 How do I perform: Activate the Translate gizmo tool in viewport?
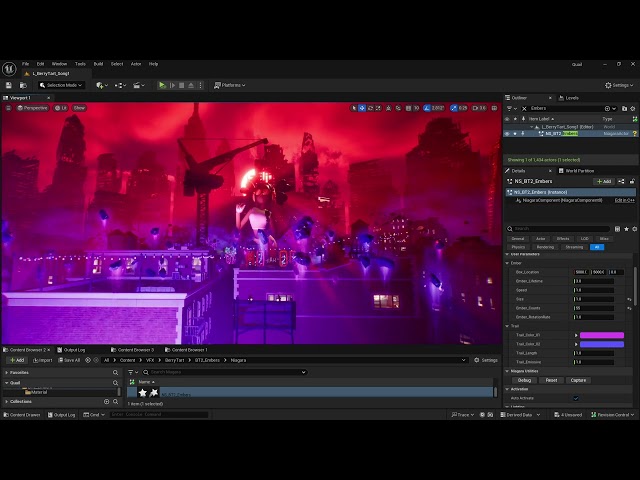click(x=362, y=108)
